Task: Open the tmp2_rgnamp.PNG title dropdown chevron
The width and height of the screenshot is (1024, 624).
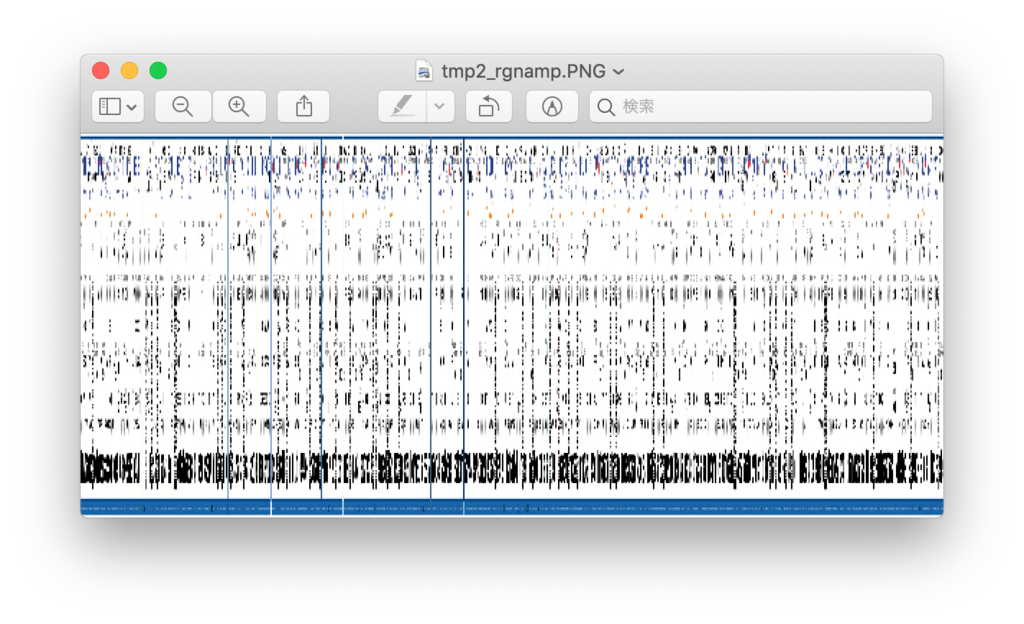Action: pos(618,72)
